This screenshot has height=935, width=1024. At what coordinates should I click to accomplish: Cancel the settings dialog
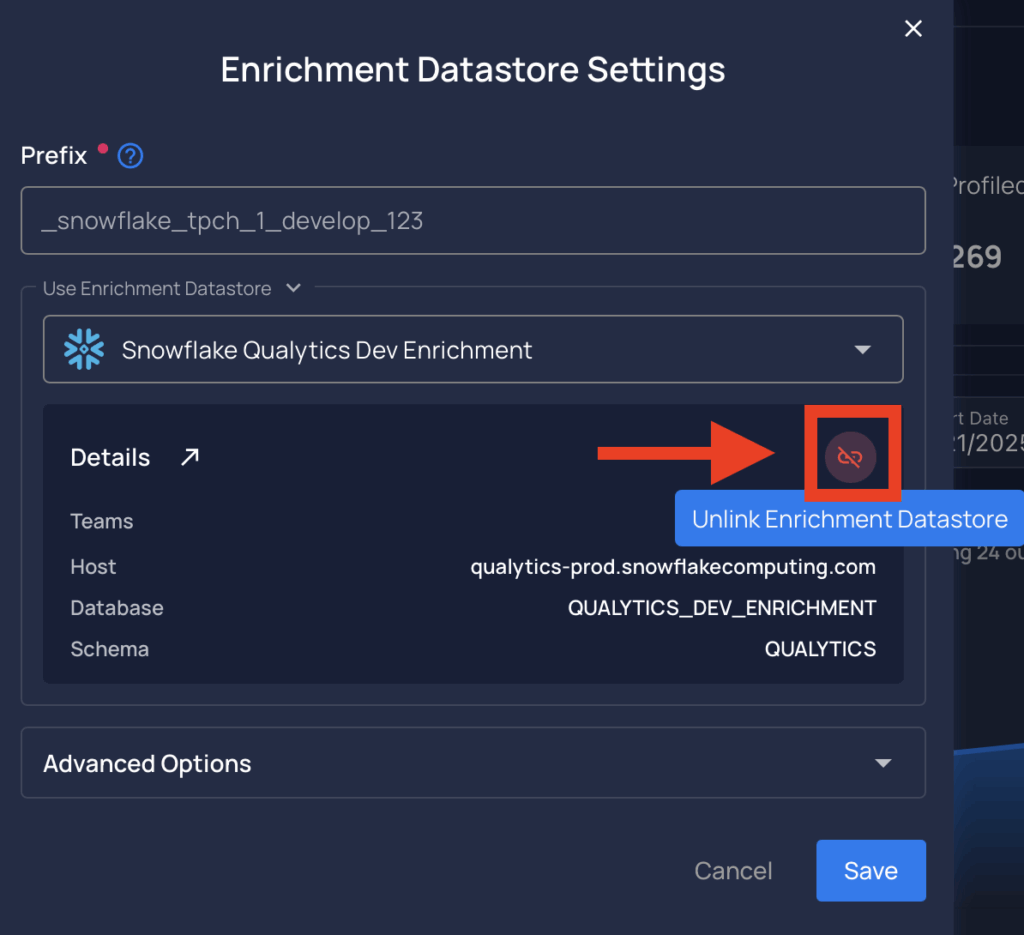pyautogui.click(x=733, y=870)
